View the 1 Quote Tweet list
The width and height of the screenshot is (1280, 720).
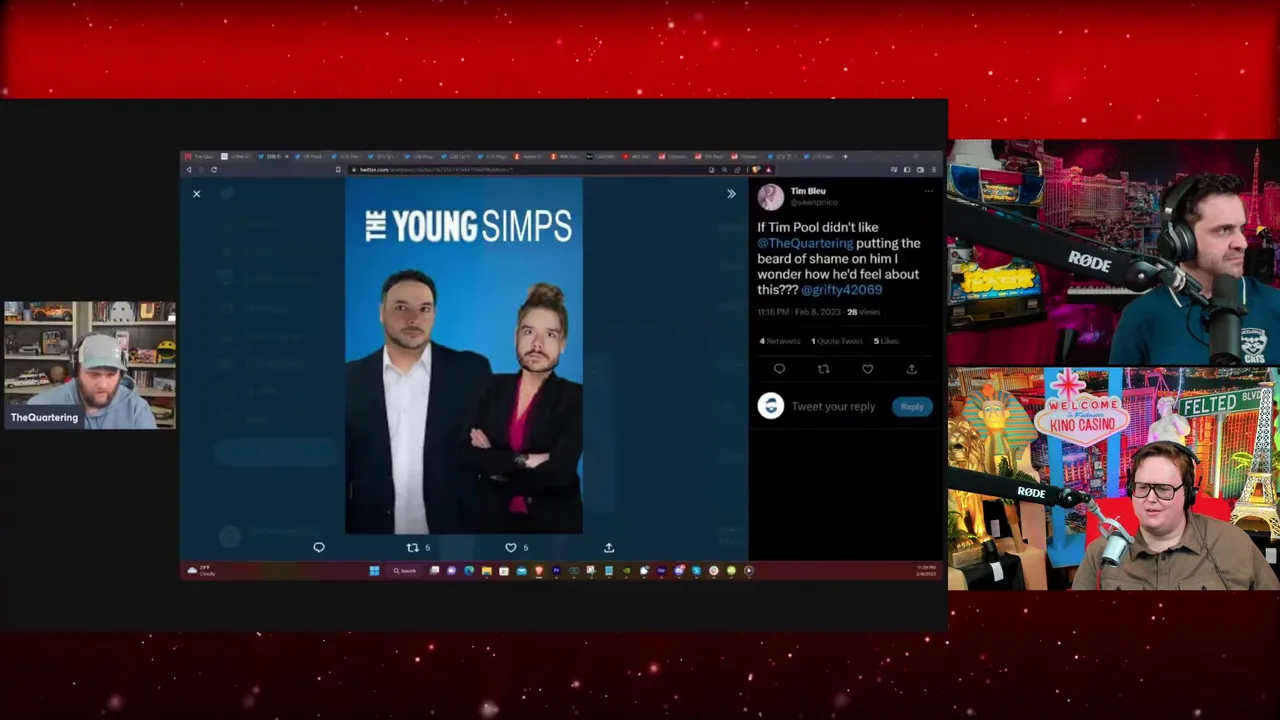pos(837,341)
